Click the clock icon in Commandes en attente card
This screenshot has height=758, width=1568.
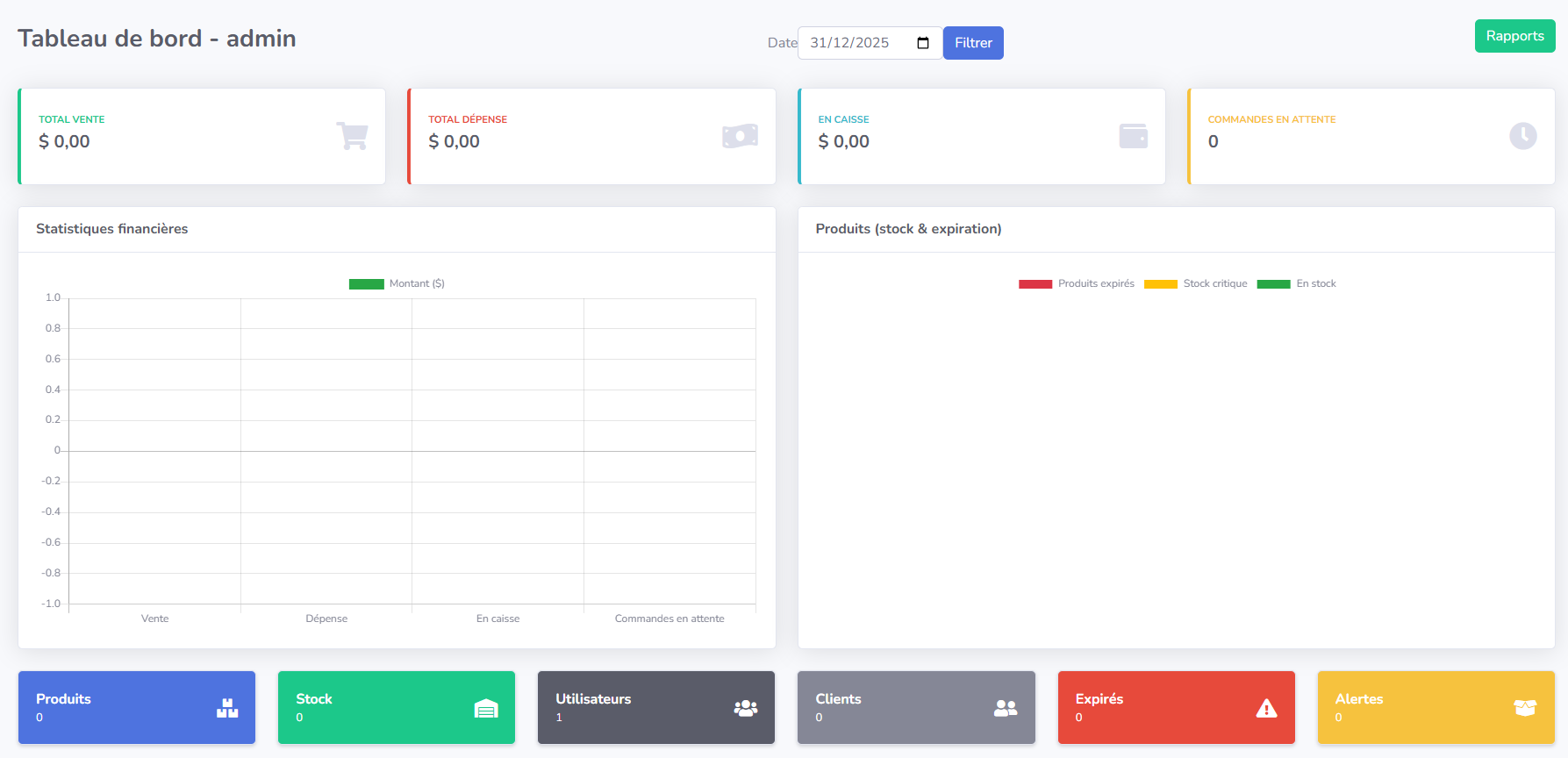1522,136
